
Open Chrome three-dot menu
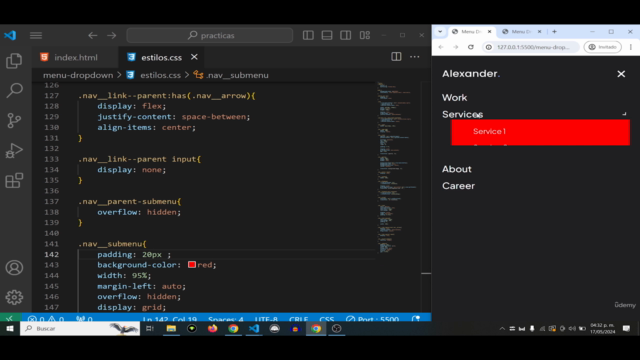(631, 47)
